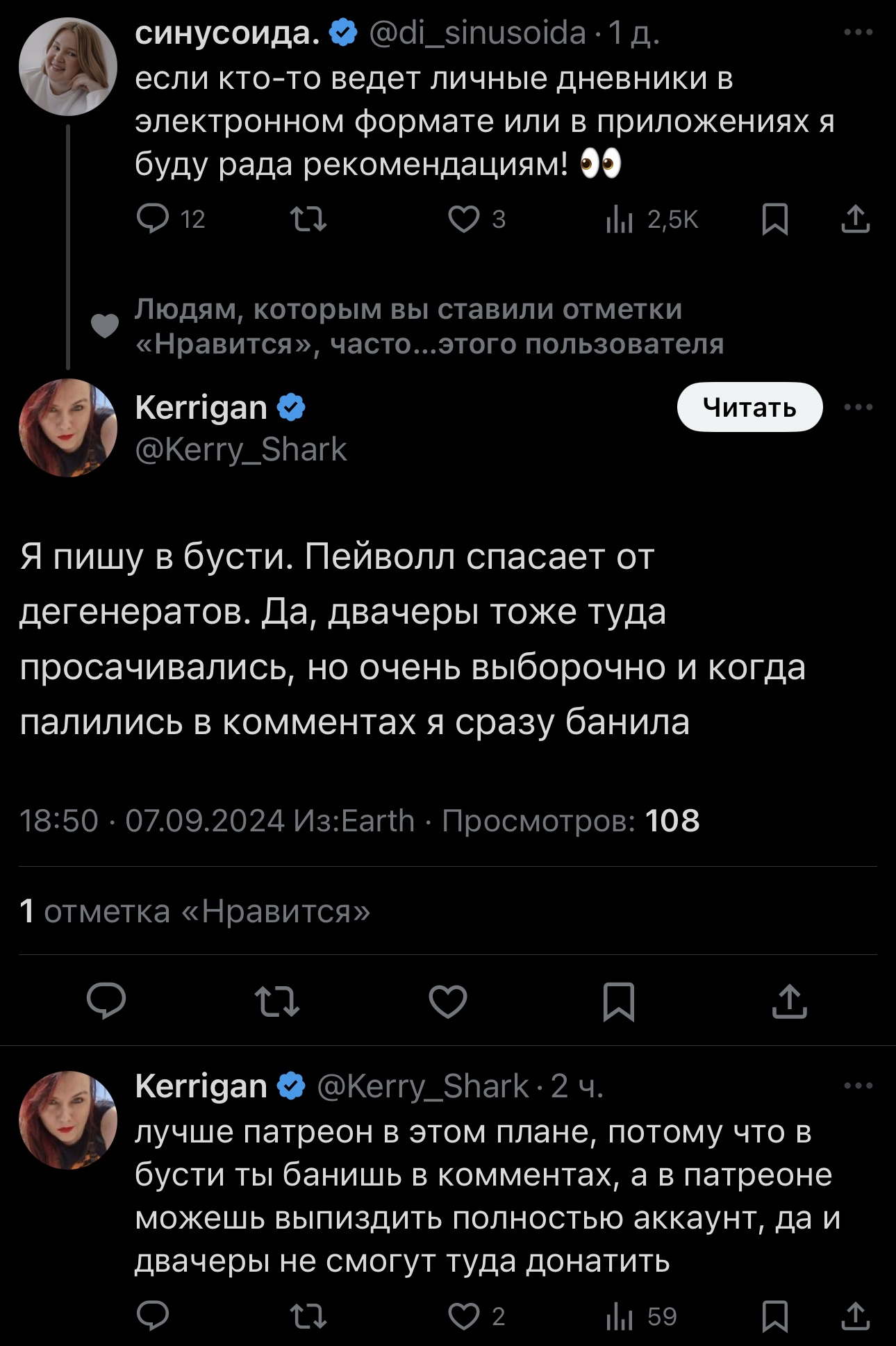This screenshot has width=896, height=1346.
Task: Retweet the синусоида diary post
Action: pos(308,219)
